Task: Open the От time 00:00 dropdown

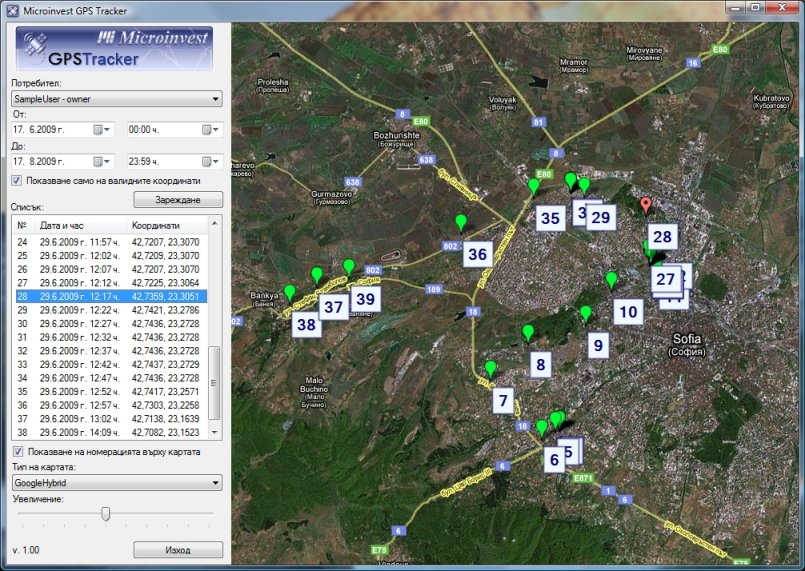Action: click(x=210, y=130)
